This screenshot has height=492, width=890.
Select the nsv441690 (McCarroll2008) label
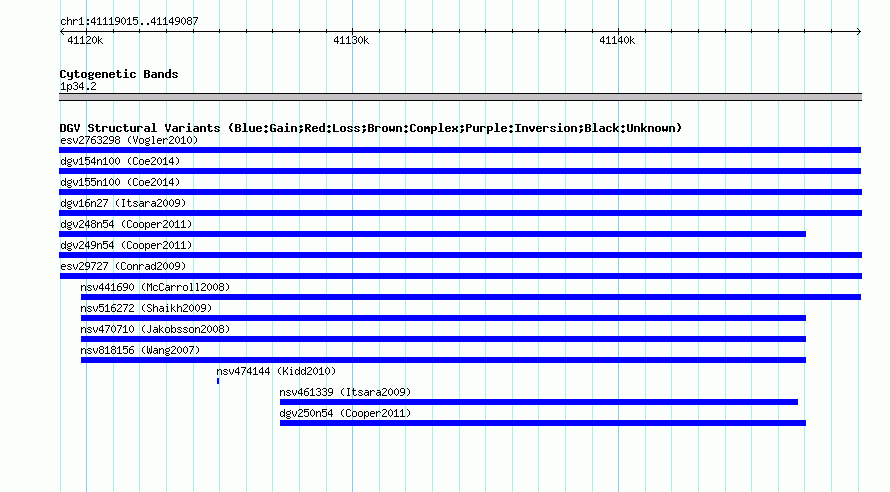tap(155, 287)
